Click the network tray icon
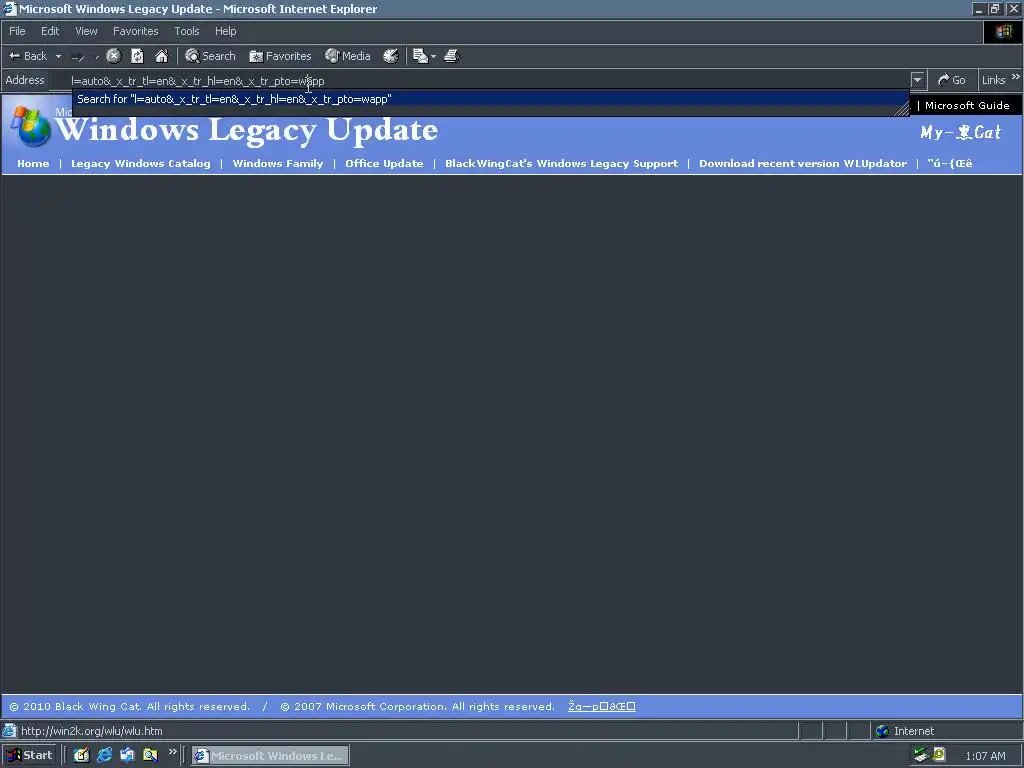The image size is (1024, 768). tap(921, 756)
